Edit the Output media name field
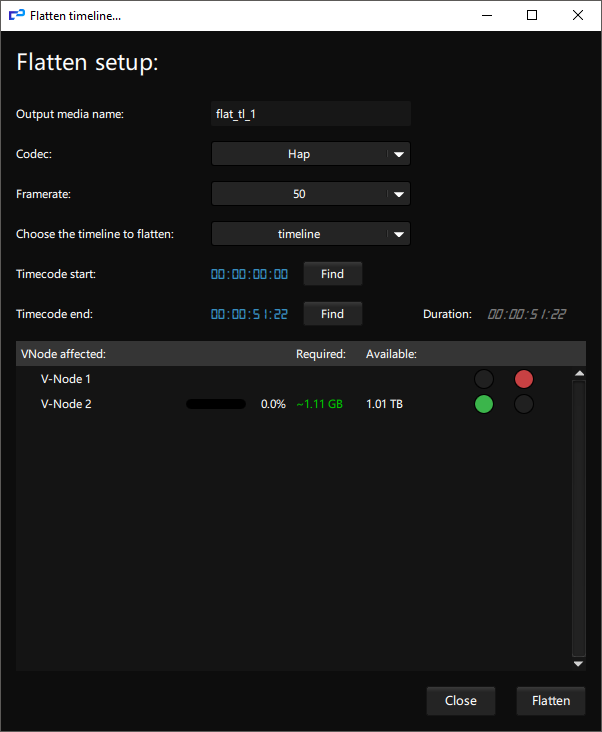Image resolution: width=602 pixels, height=732 pixels. click(311, 114)
